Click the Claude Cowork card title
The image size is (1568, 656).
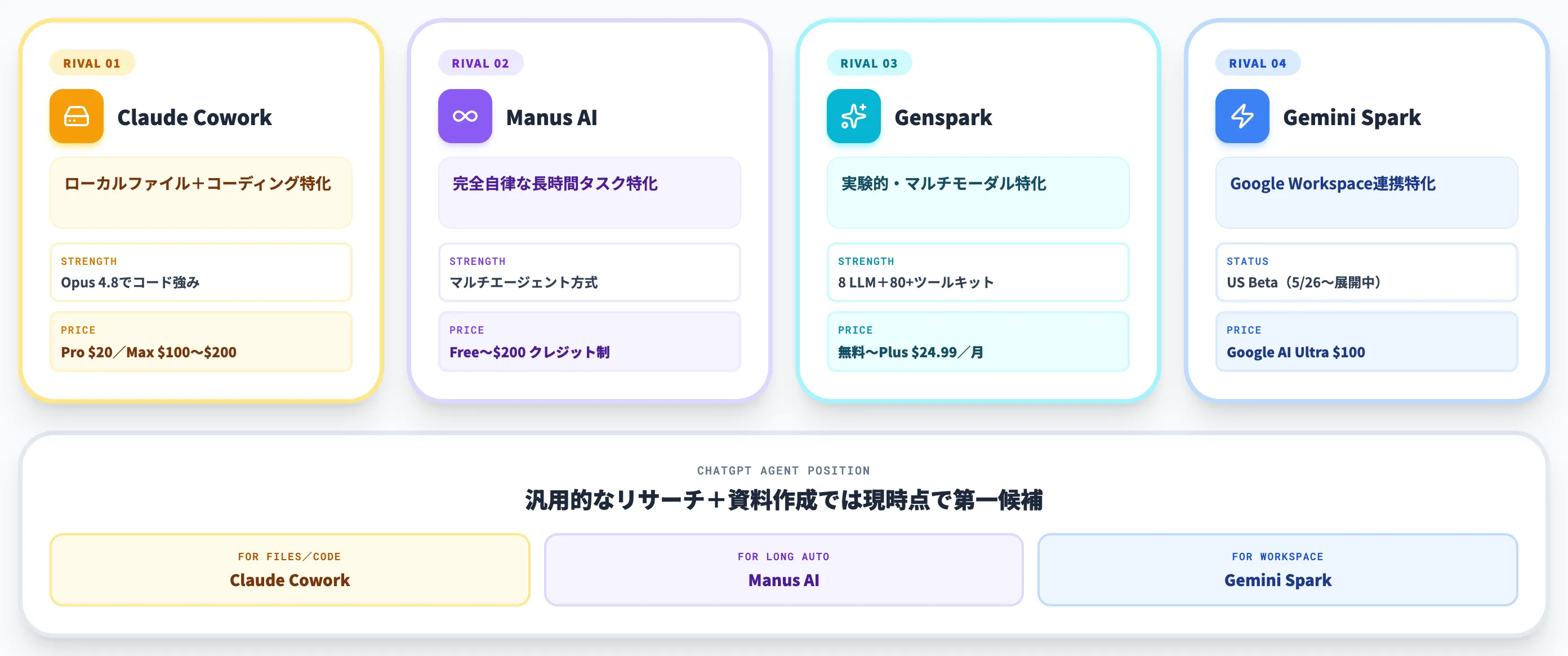click(194, 117)
